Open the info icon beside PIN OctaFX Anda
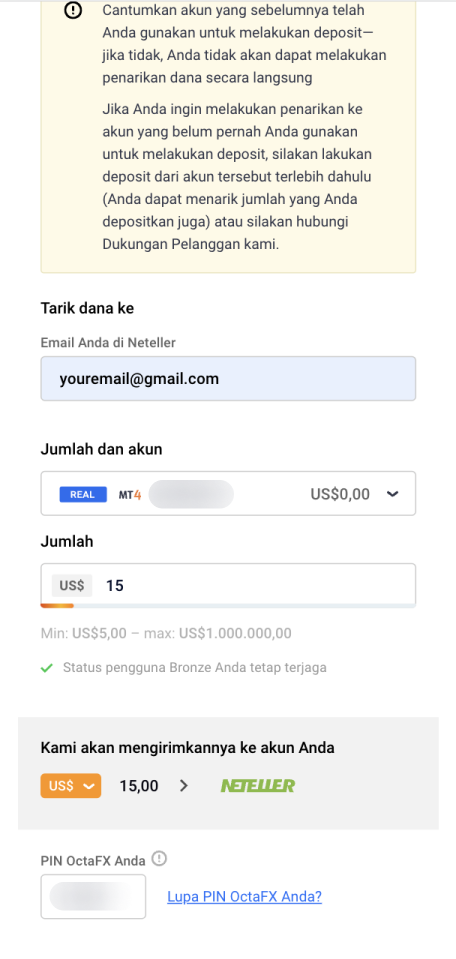456x959 pixels. [x=159, y=859]
